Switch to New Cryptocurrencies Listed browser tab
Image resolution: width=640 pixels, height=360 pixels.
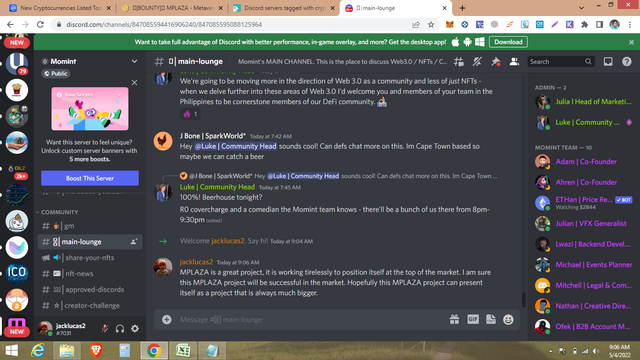click(x=60, y=8)
